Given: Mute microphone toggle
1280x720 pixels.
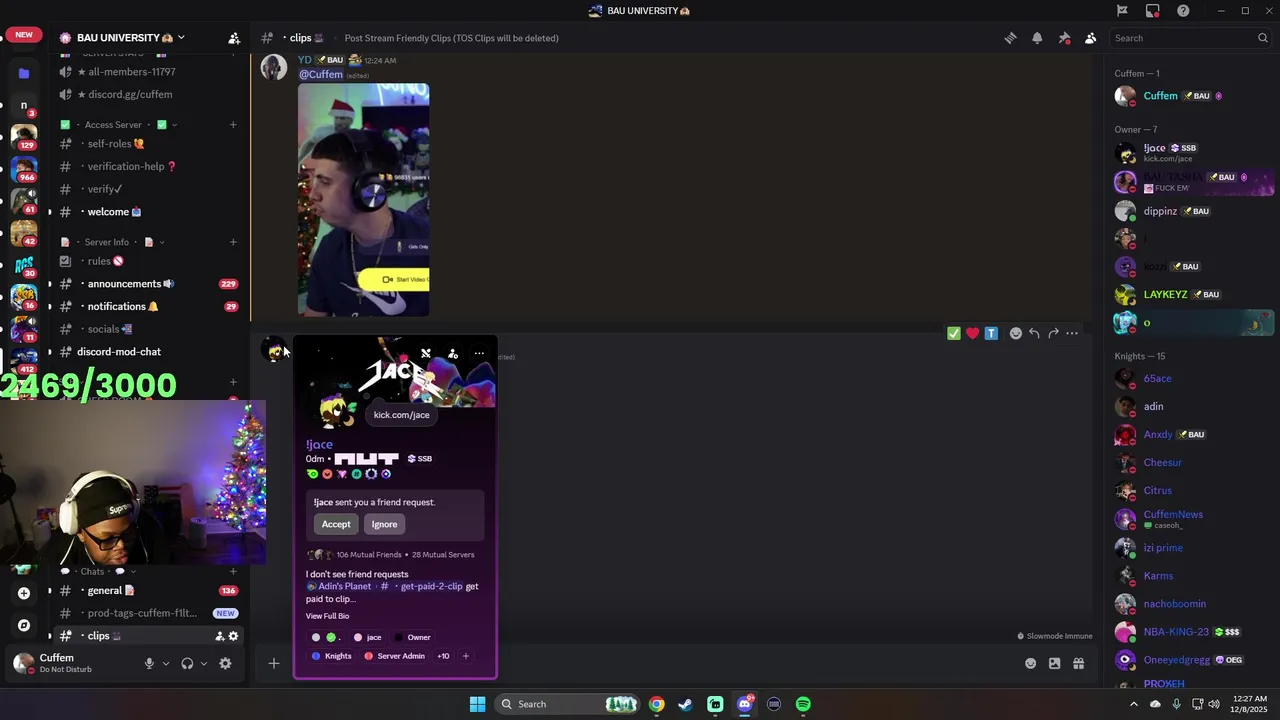Looking at the screenshot, I should coord(149,663).
